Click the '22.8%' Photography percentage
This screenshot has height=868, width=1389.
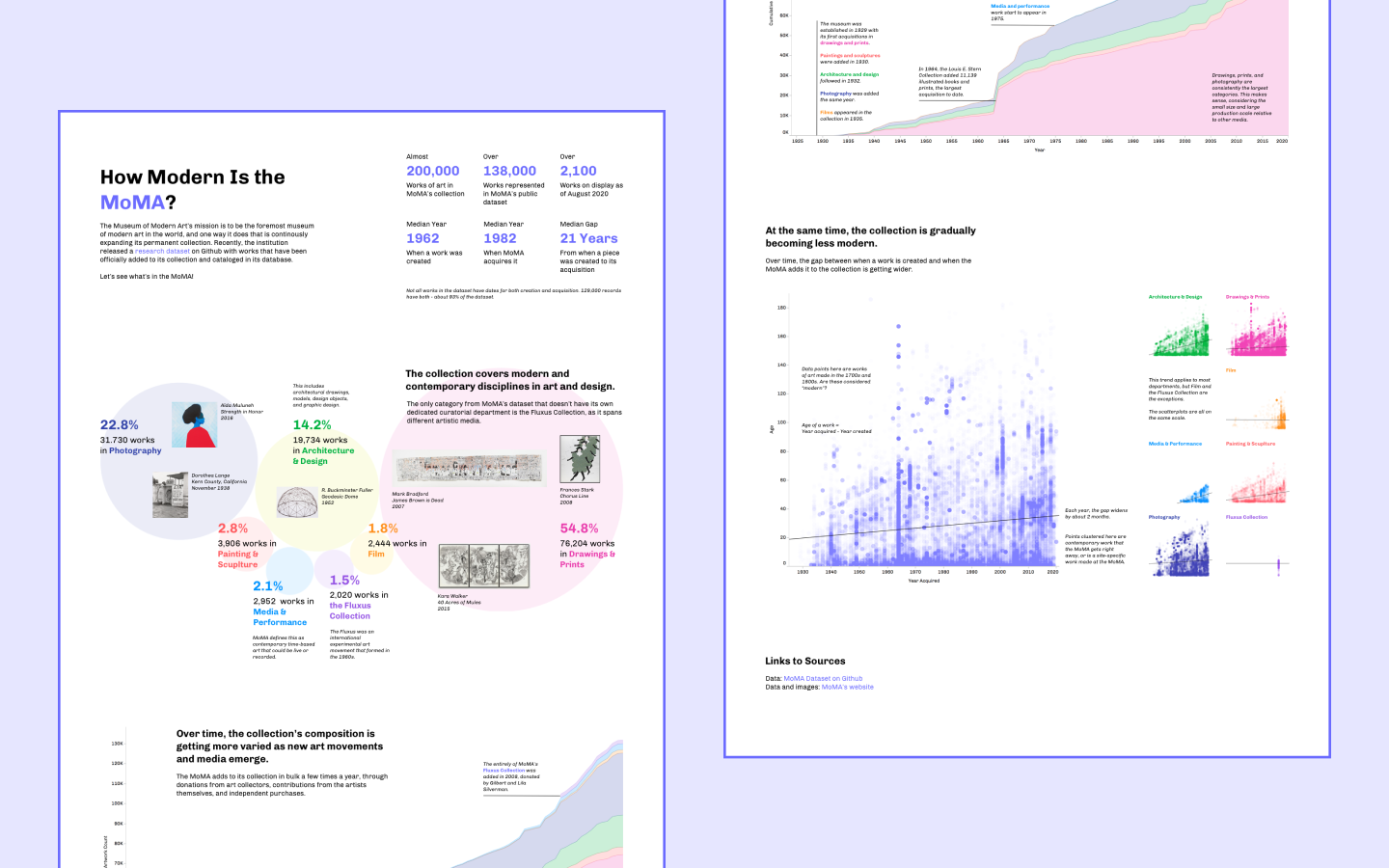click(x=120, y=425)
